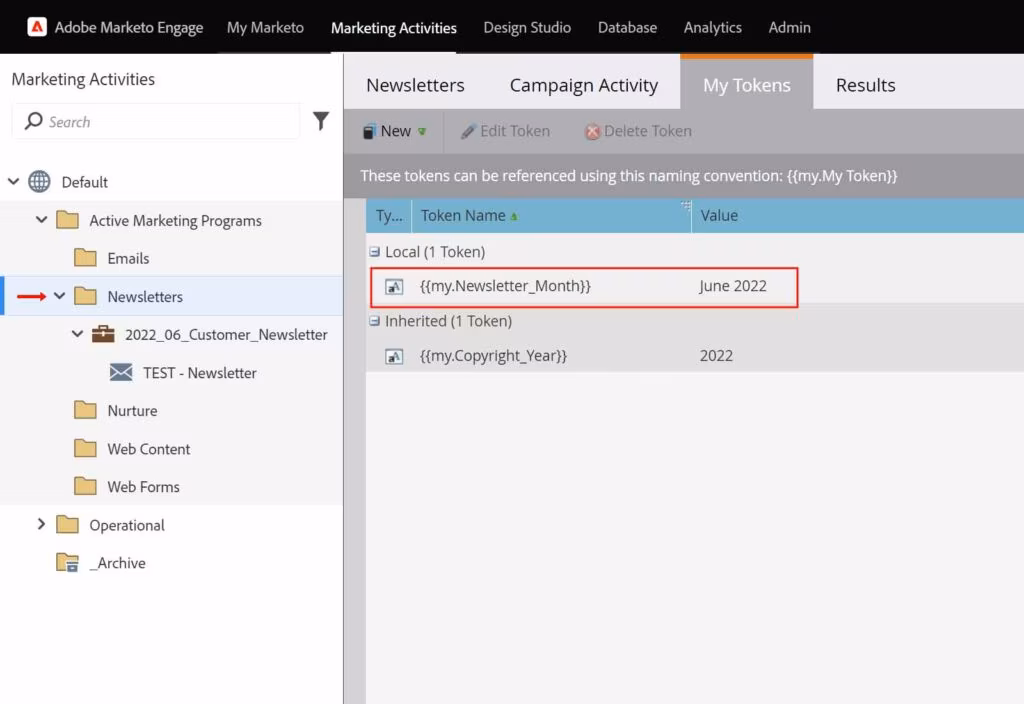
Task: Click the Search input field
Action: (x=160, y=122)
